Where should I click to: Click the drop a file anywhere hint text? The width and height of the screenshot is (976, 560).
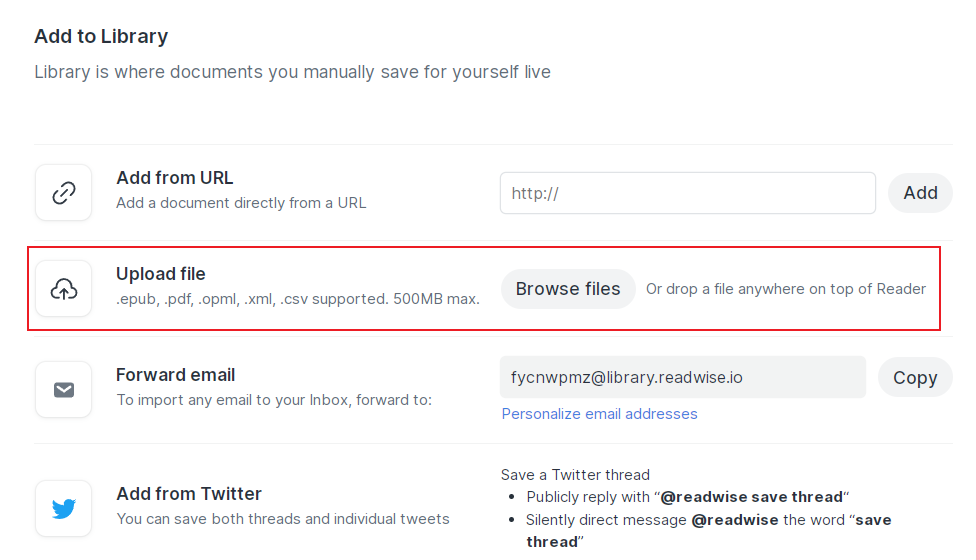(786, 289)
